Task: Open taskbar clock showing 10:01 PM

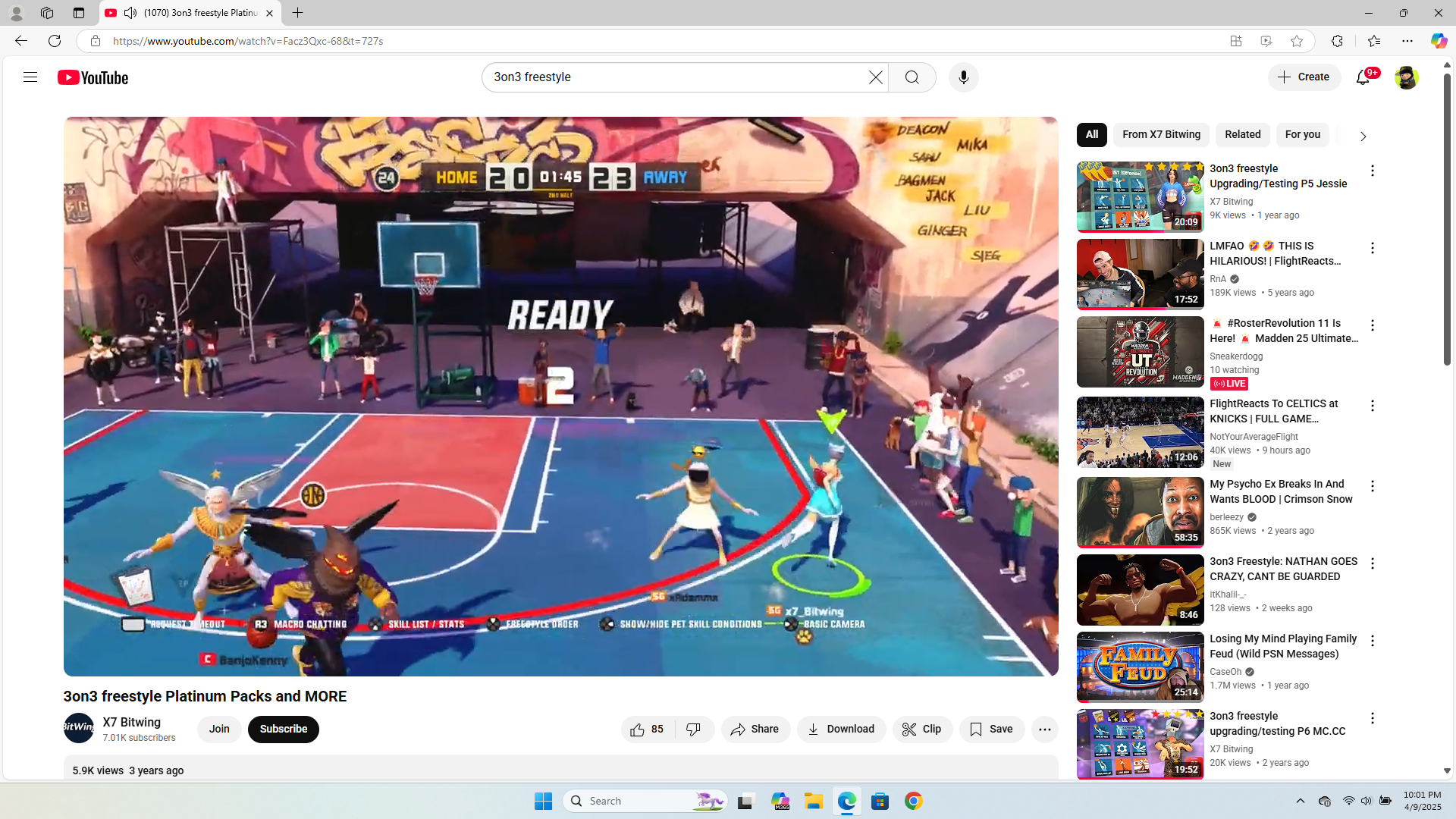Action: 1422,801
